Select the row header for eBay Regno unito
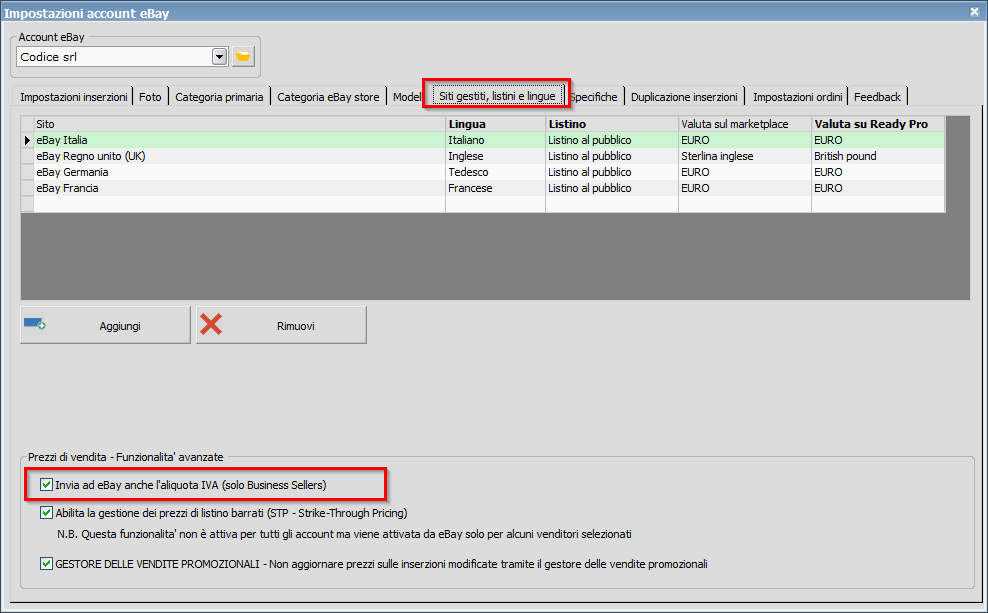This screenshot has width=988, height=613. tap(27, 156)
